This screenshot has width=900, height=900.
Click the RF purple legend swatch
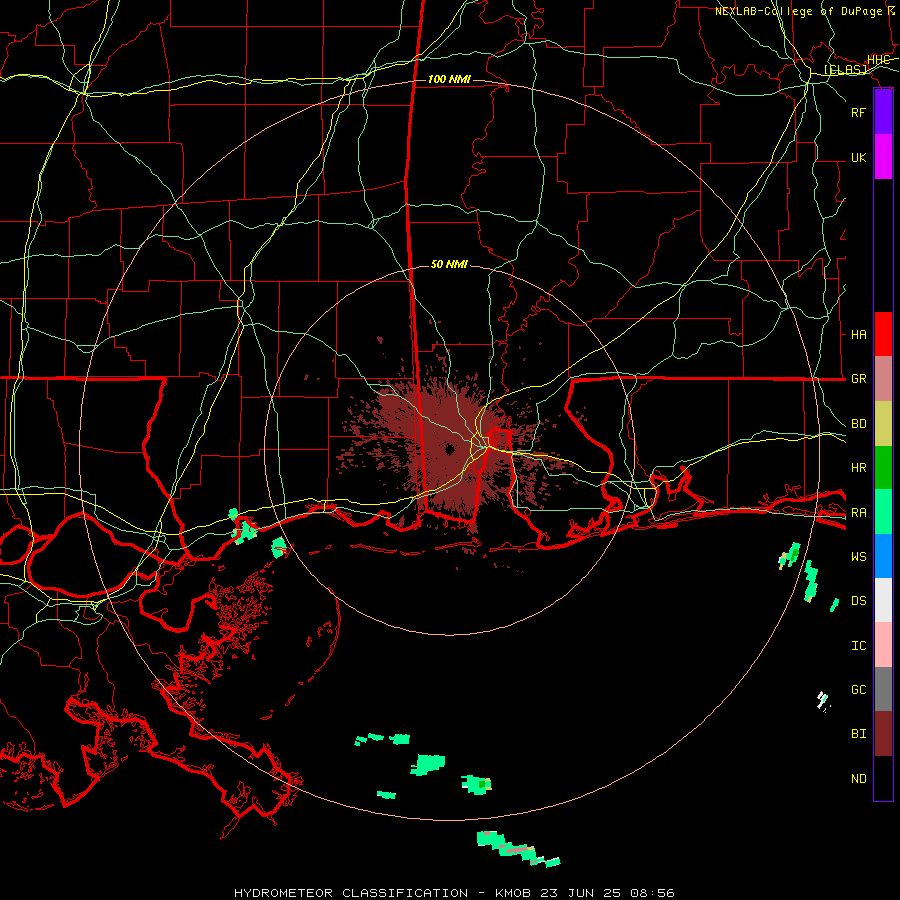883,112
